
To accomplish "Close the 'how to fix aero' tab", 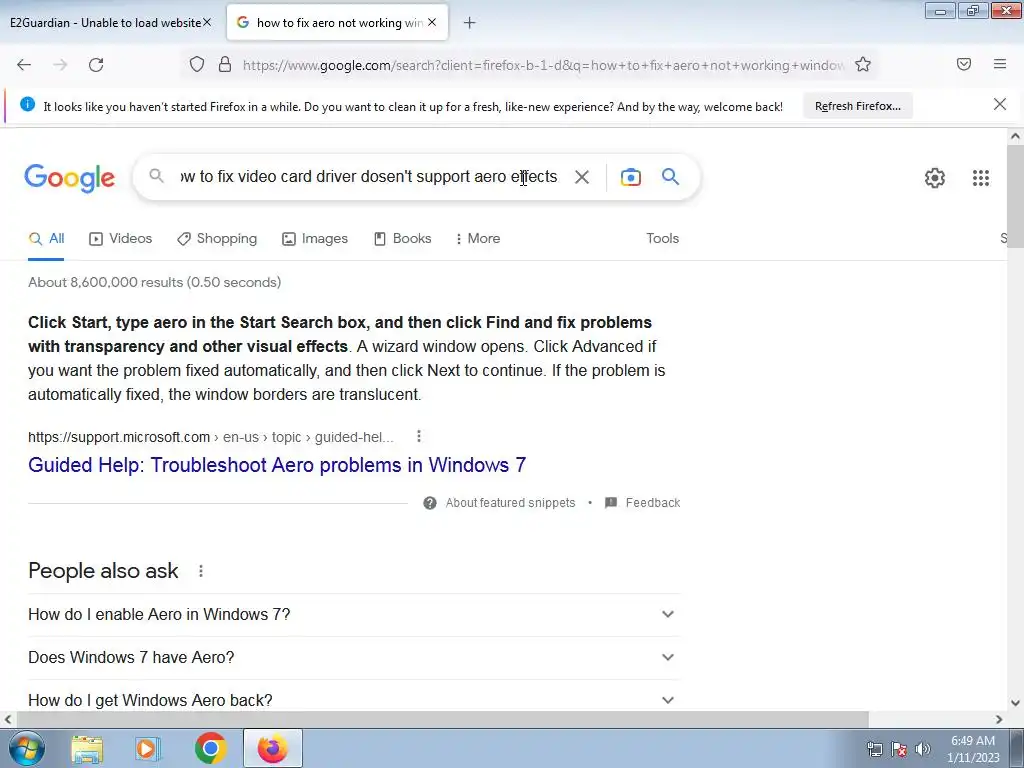I will (x=432, y=22).
